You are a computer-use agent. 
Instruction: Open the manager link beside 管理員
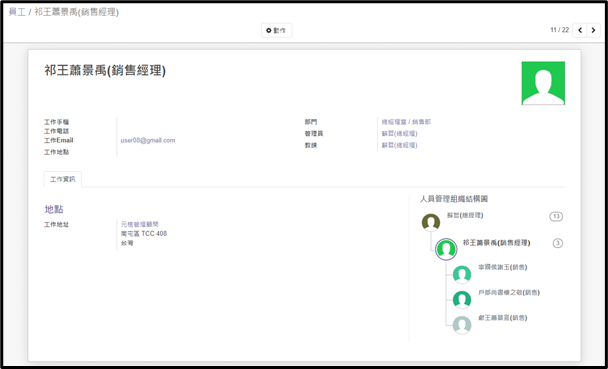399,134
